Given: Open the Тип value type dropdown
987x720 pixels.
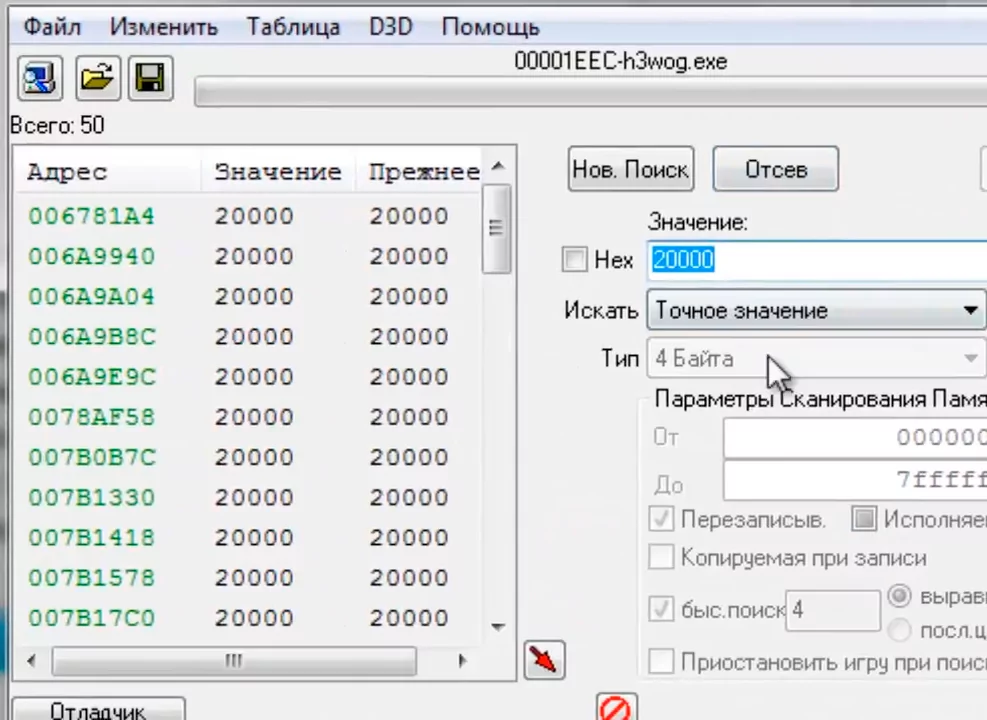Looking at the screenshot, I should coord(816,359).
